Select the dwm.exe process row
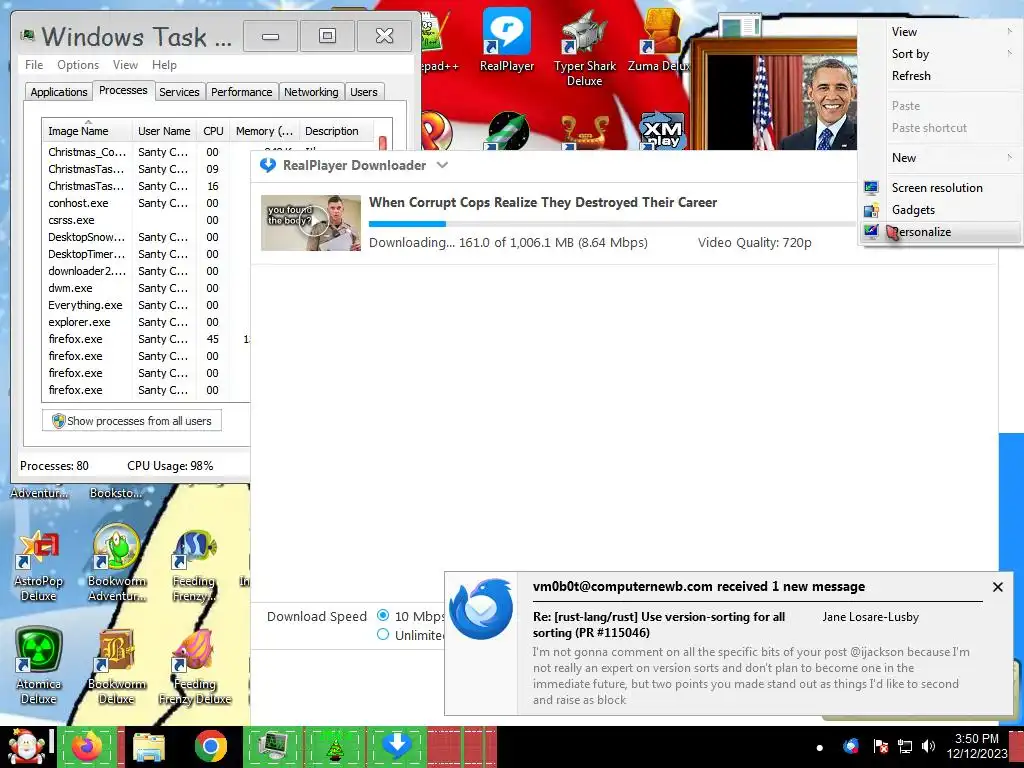 pyautogui.click(x=147, y=288)
